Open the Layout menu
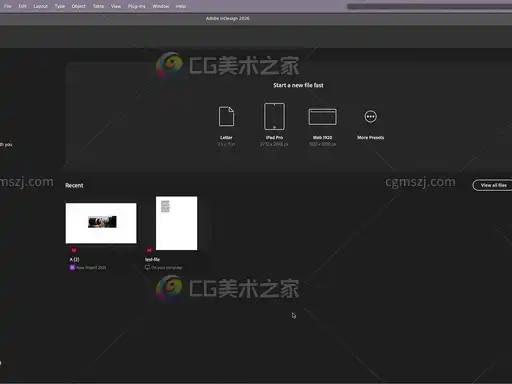512x384 pixels. pyautogui.click(x=40, y=6)
